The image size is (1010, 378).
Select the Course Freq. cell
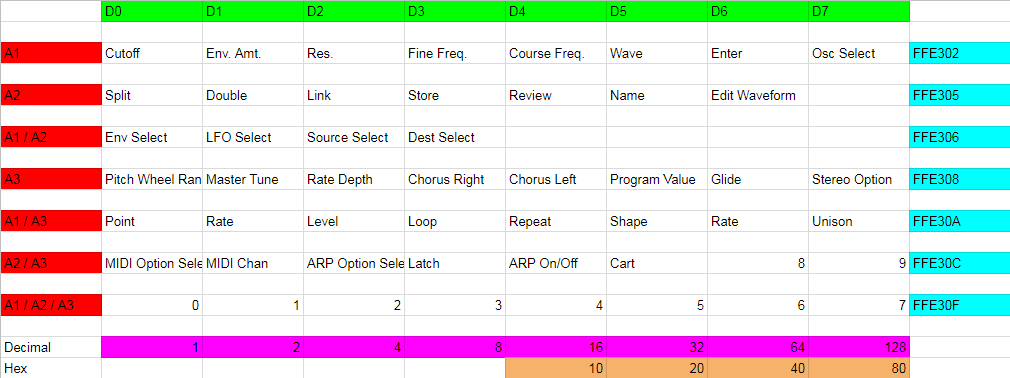pyautogui.click(x=556, y=53)
